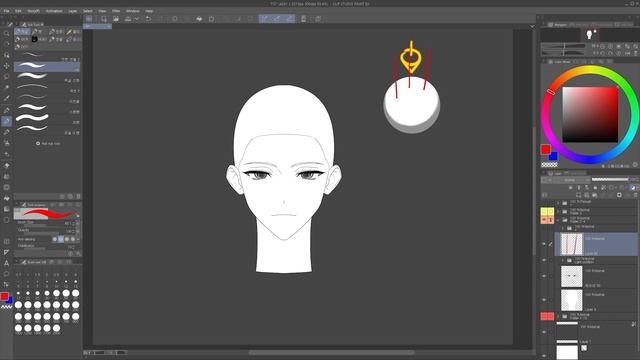Select the Lasso selection tool

(7, 77)
